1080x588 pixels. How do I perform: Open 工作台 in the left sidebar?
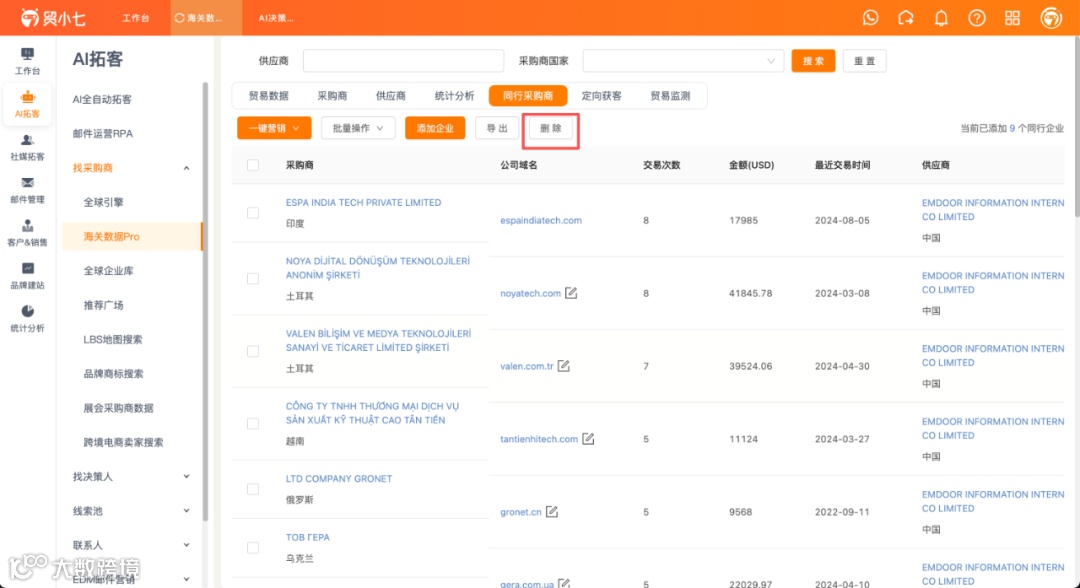coord(27,61)
